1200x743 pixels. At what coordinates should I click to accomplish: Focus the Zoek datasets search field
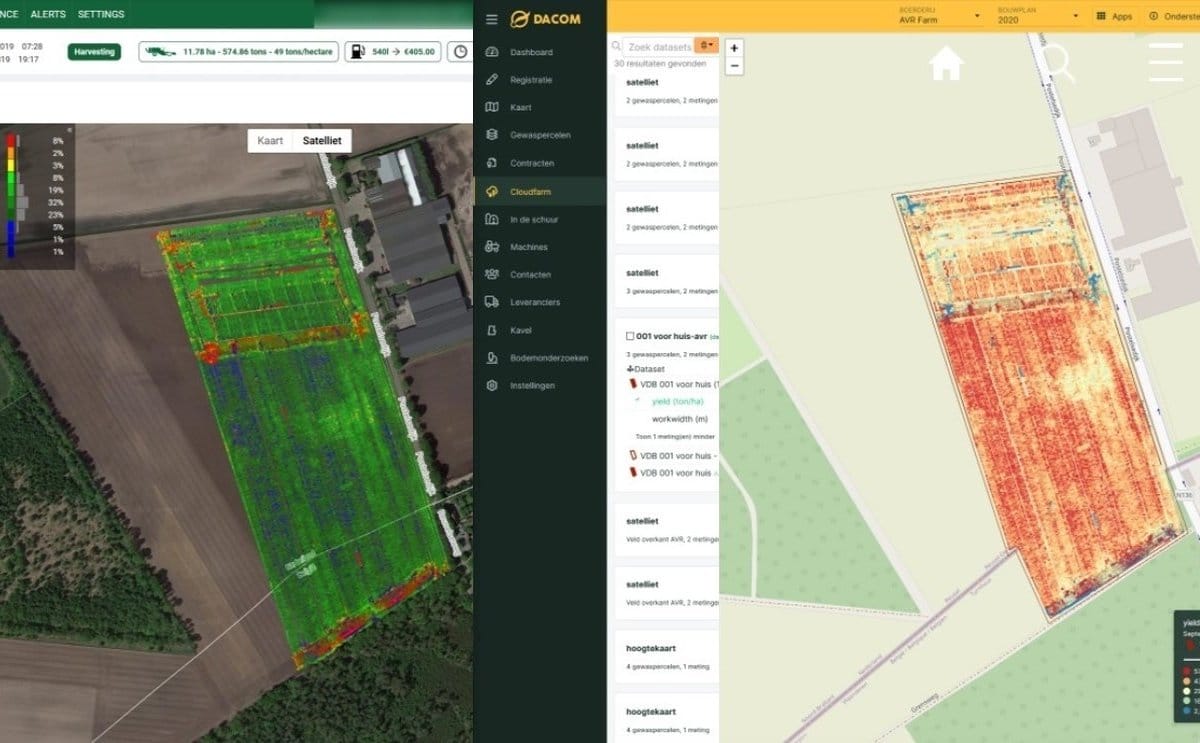coord(660,47)
